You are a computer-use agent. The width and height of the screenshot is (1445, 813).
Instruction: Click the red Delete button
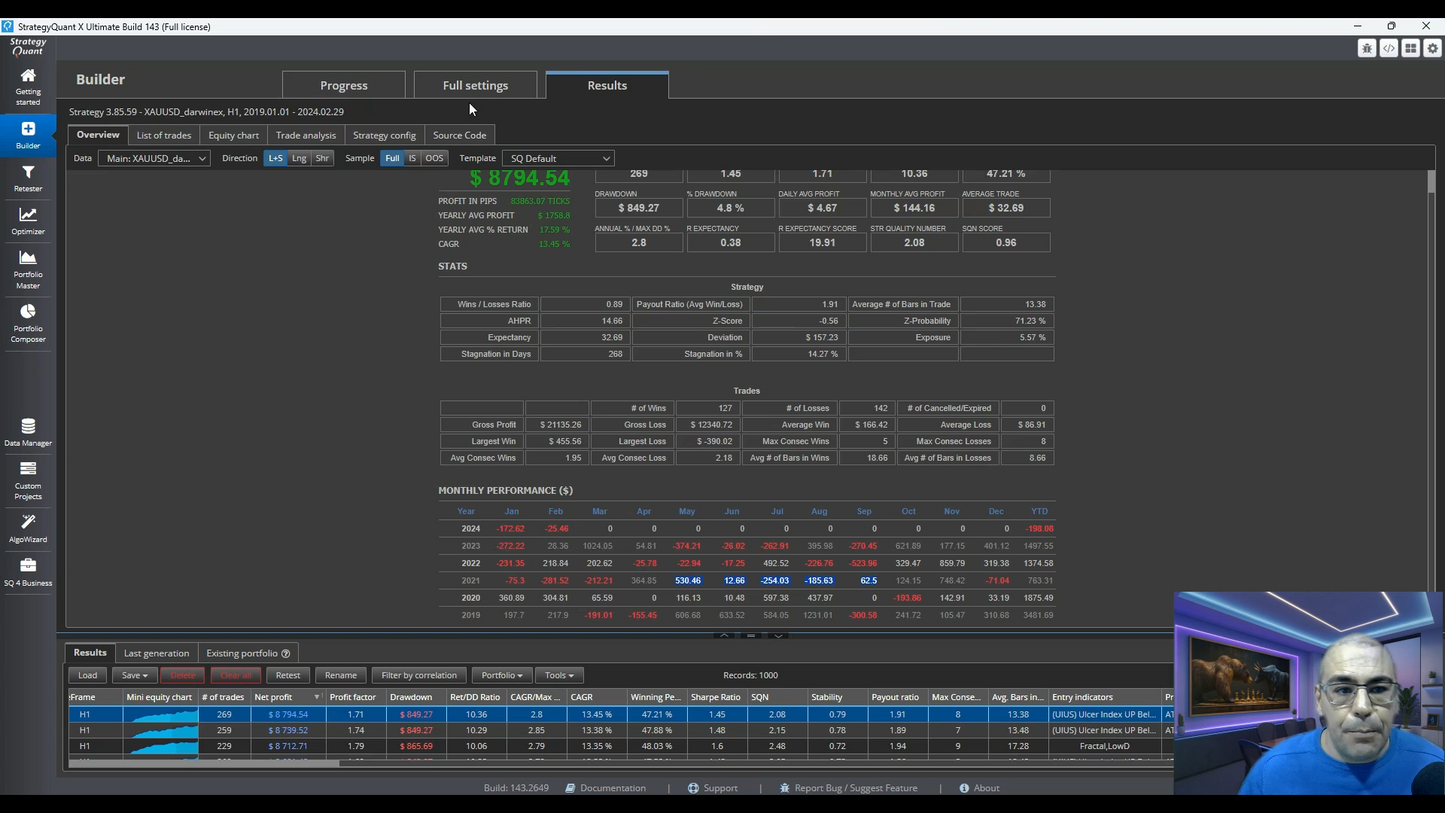182,675
